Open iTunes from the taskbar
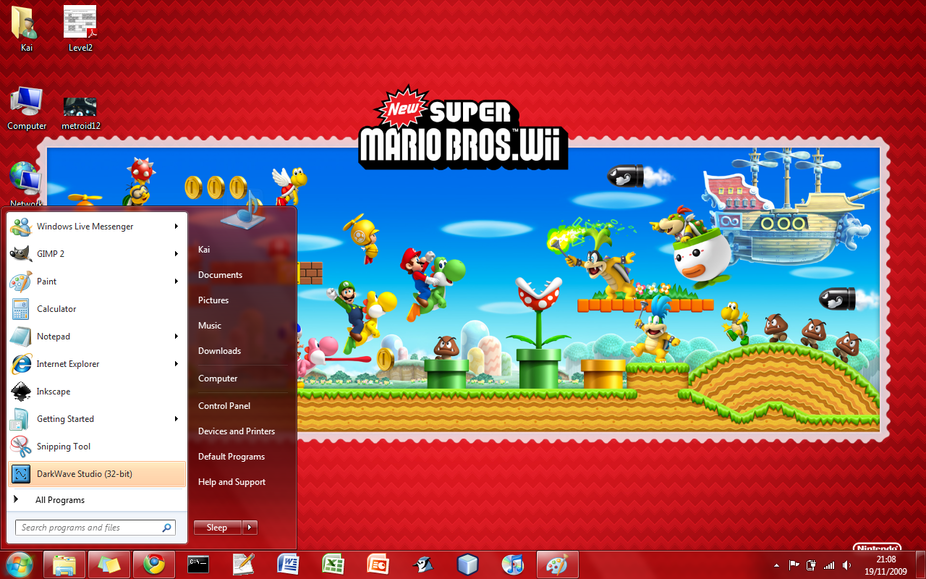 [x=513, y=564]
